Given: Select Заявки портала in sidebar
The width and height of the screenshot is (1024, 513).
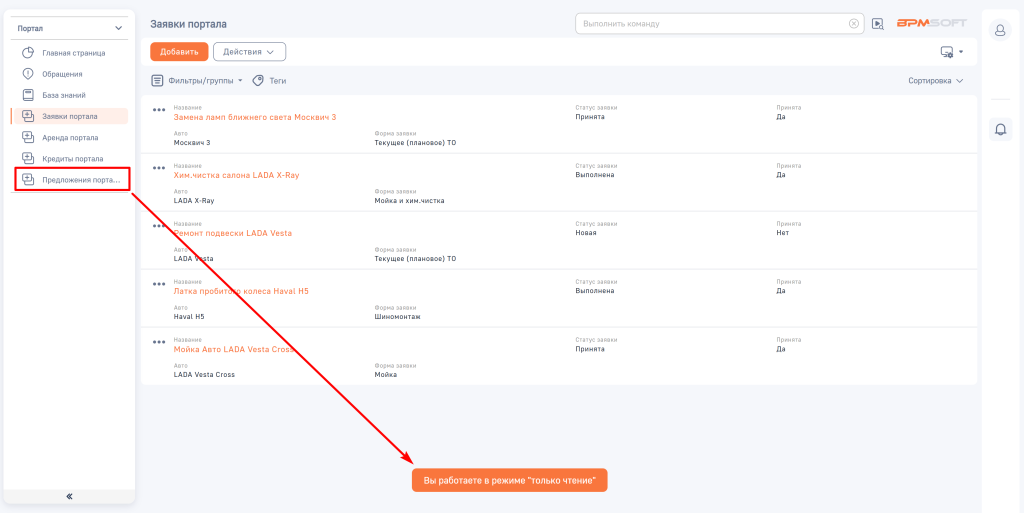Looking at the screenshot, I should click(69, 116).
